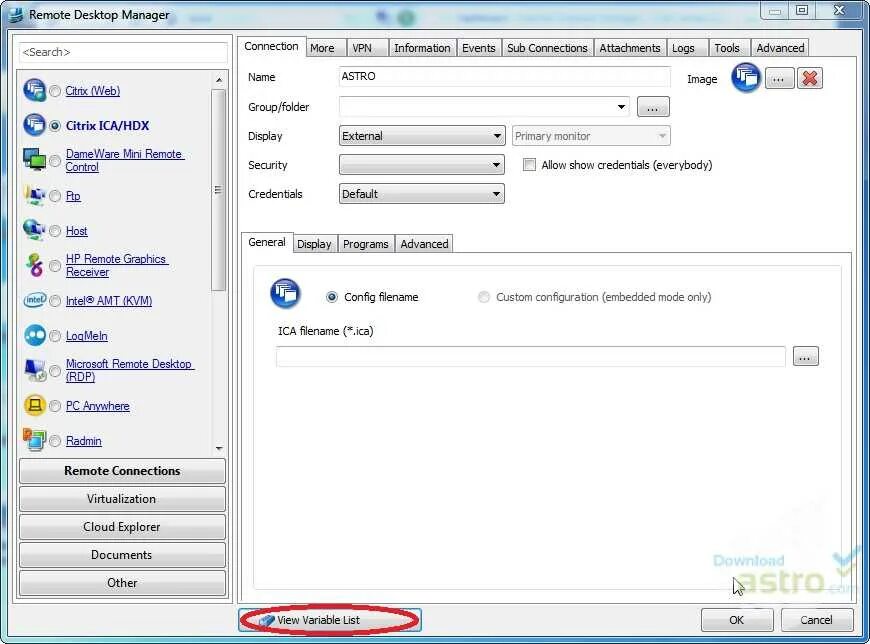Click the Remote Desktop Manager title icon
This screenshot has width=870, height=644.
(x=16, y=14)
